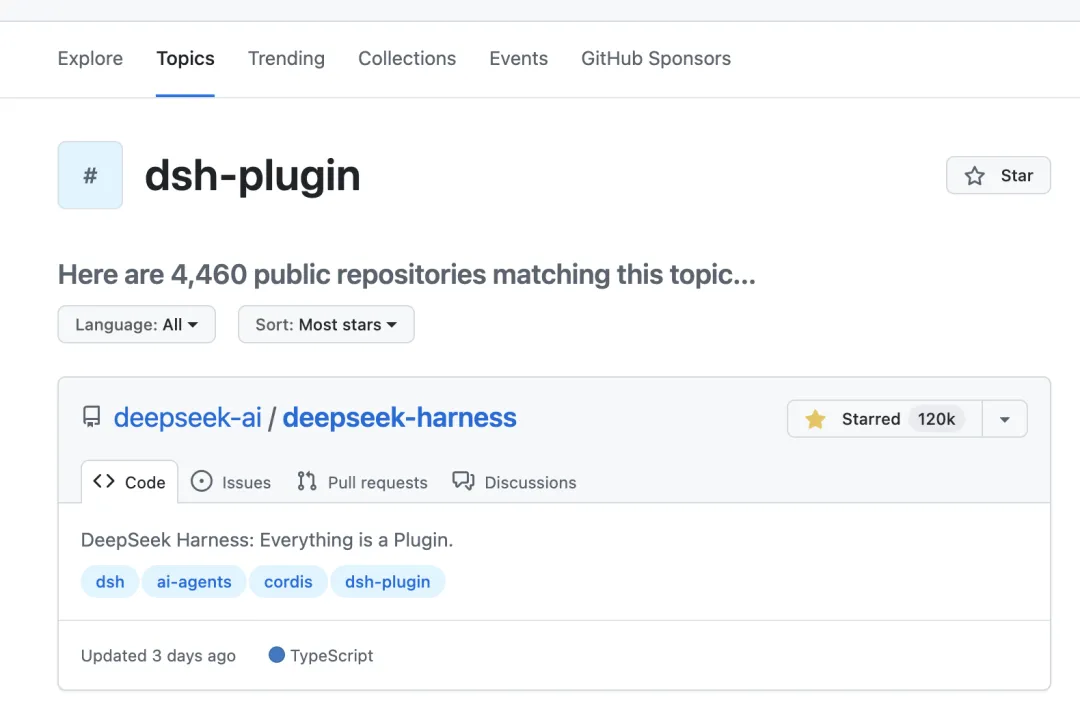Screen dimensions: 1080x710
Task: Click the outline star icon on the Star button
Action: tap(974, 176)
